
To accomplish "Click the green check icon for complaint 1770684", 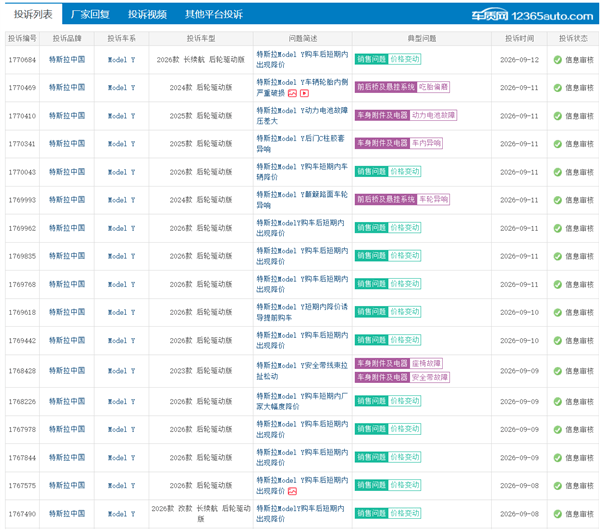I will pos(558,60).
